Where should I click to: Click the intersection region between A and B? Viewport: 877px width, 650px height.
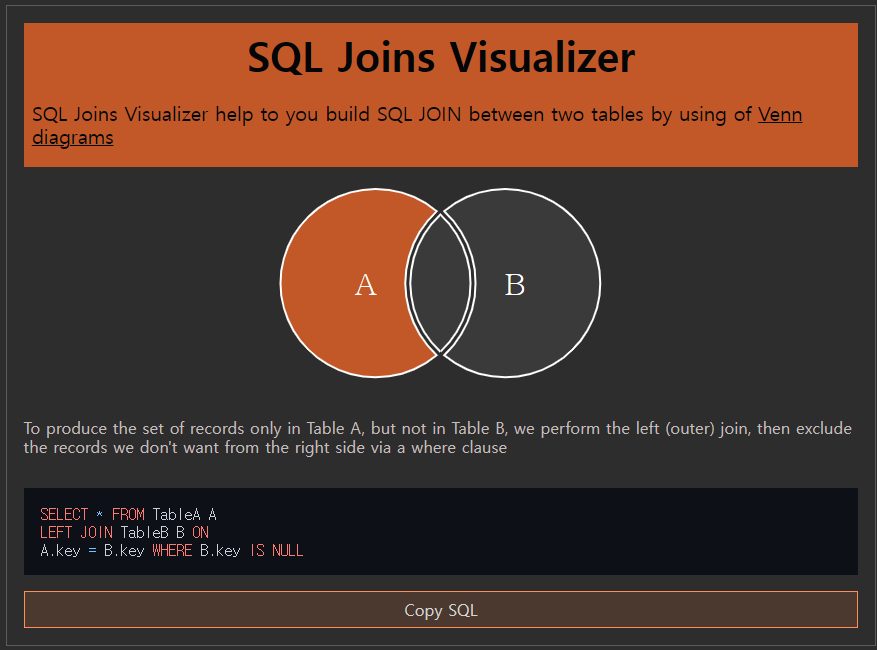(440, 283)
